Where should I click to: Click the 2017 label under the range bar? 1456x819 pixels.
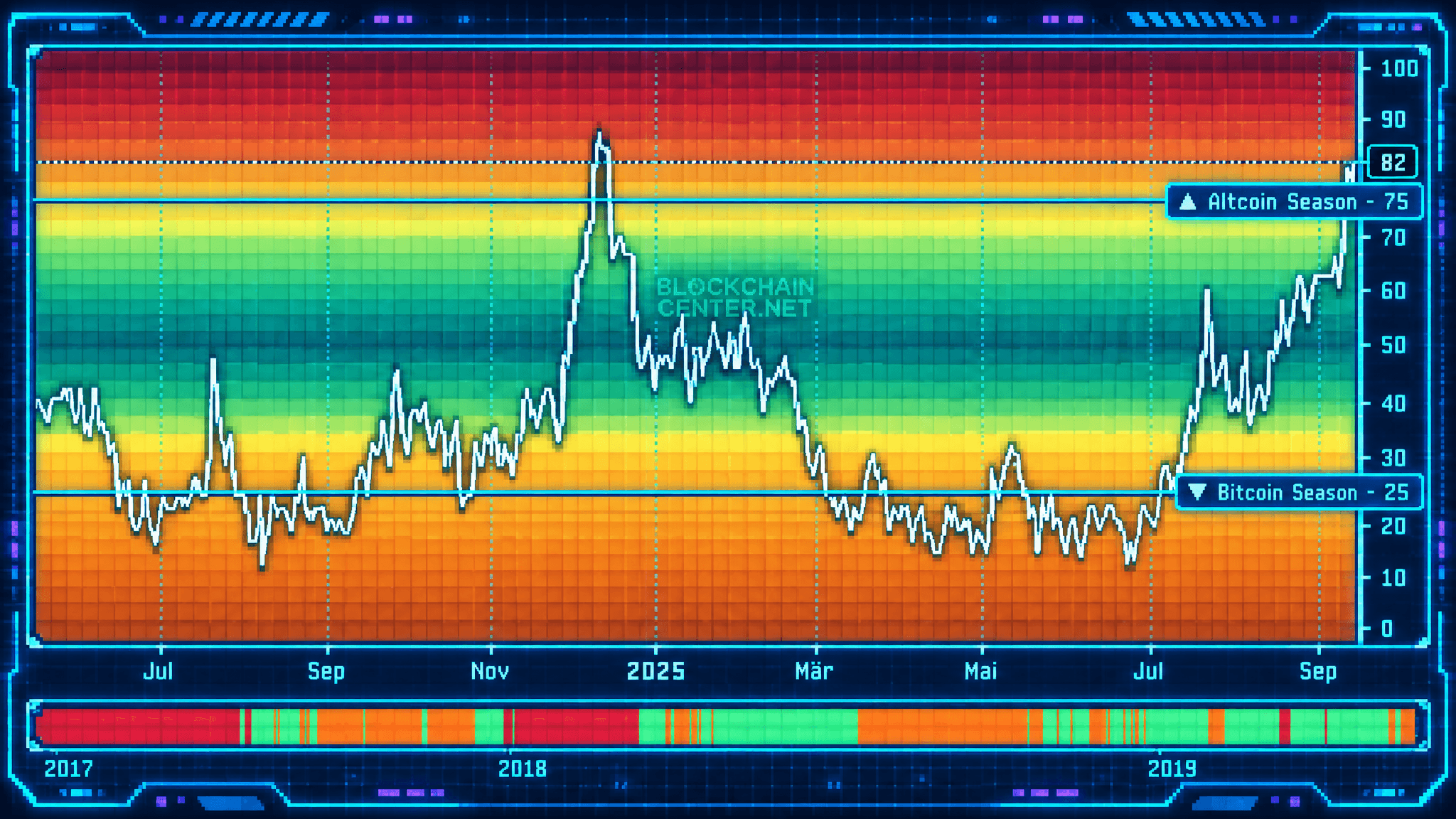tap(68, 769)
